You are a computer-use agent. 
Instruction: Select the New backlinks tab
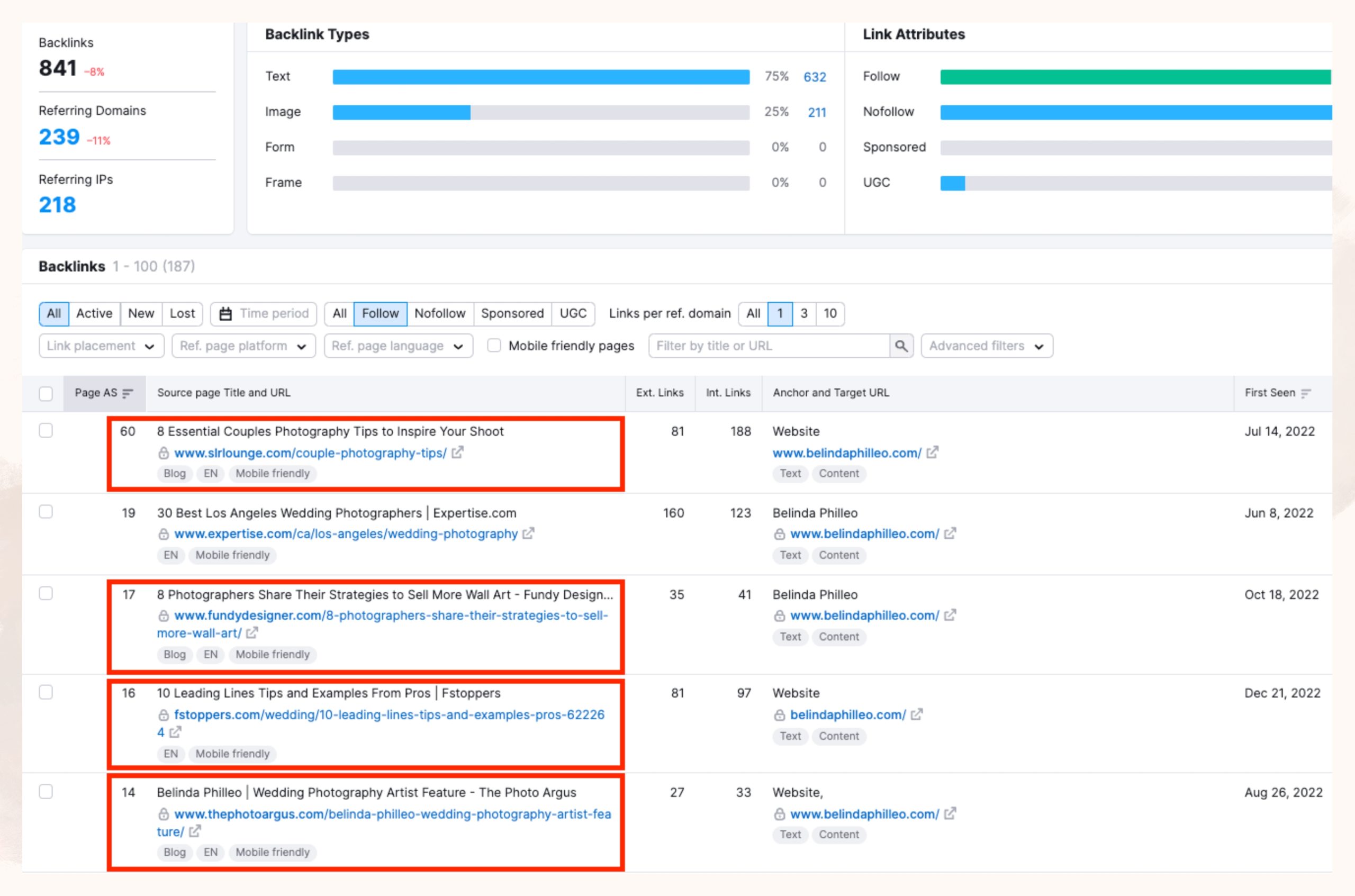pos(141,314)
